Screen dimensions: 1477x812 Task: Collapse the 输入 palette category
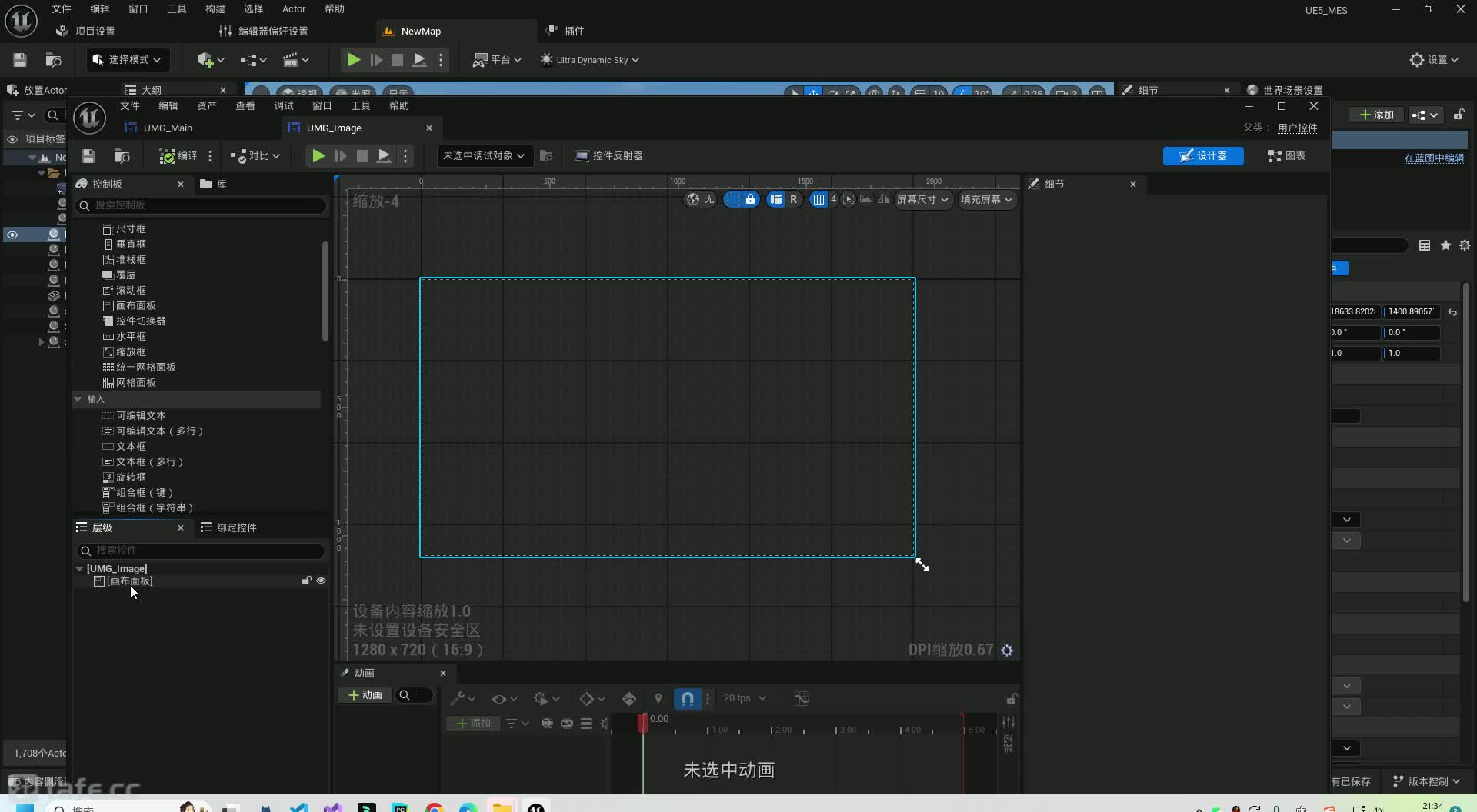78,399
